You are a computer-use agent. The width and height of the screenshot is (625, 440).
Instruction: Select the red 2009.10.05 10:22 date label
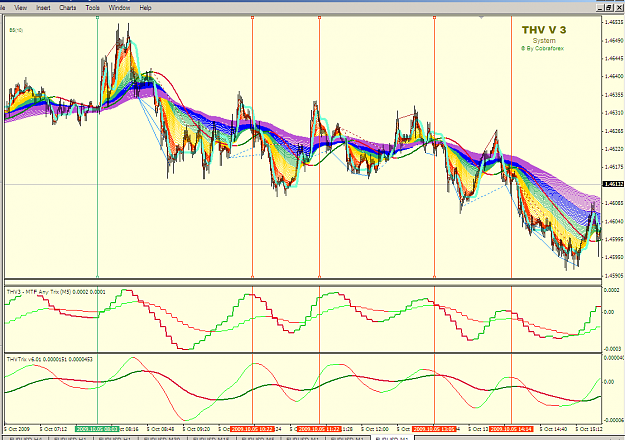tap(252, 429)
